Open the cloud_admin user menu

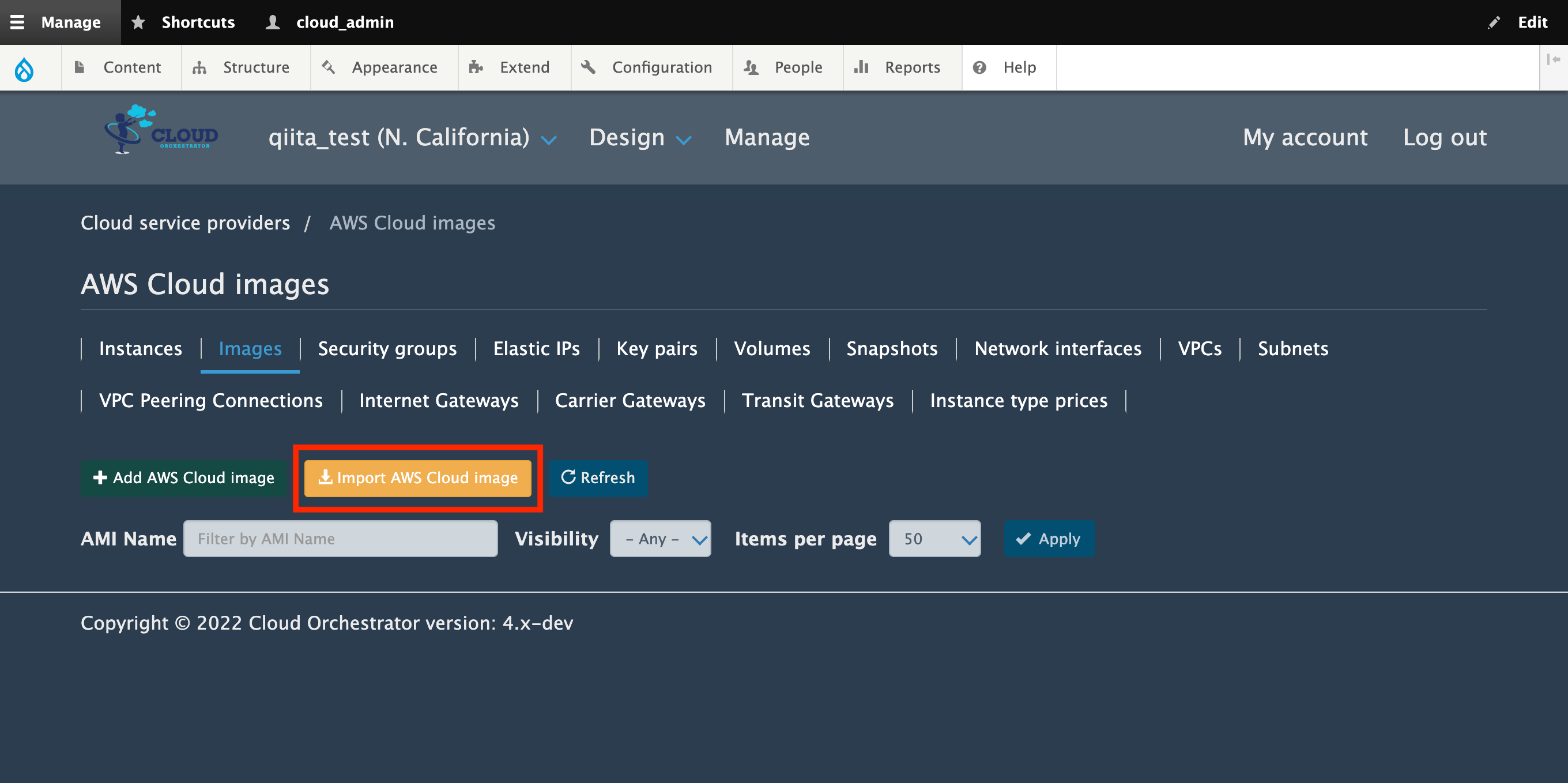[330, 22]
